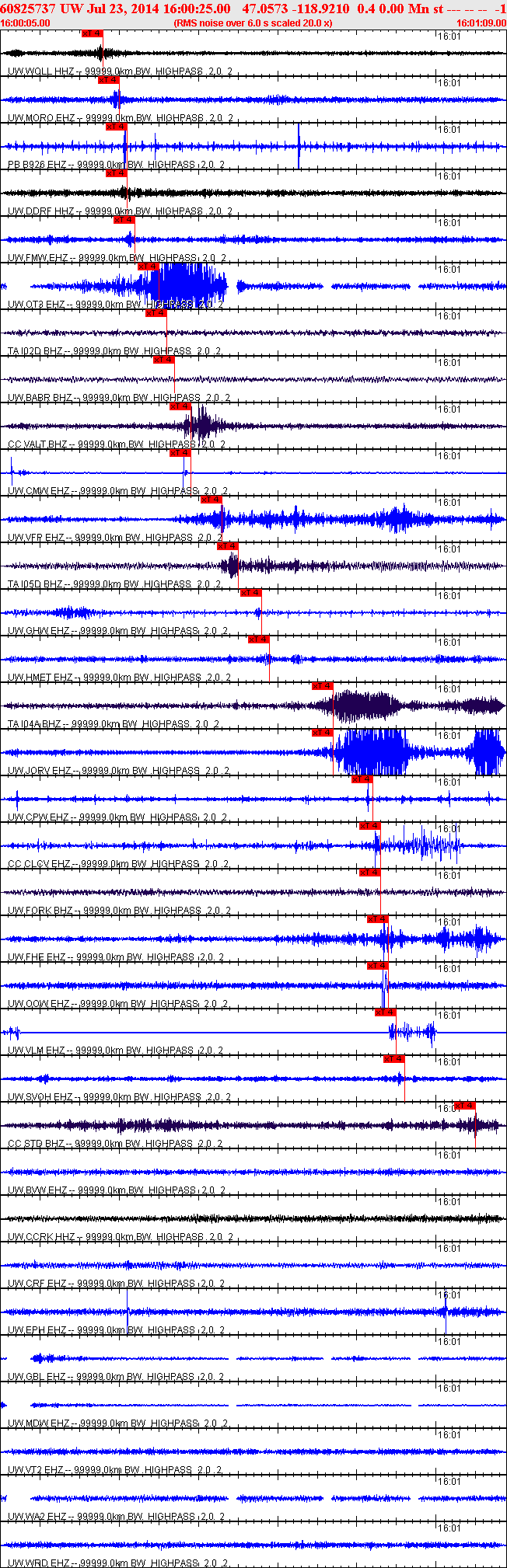The width and height of the screenshot is (507, 1568).
Task: Select the xT 4 marker on UW.HMET trace
Action: pos(258,639)
